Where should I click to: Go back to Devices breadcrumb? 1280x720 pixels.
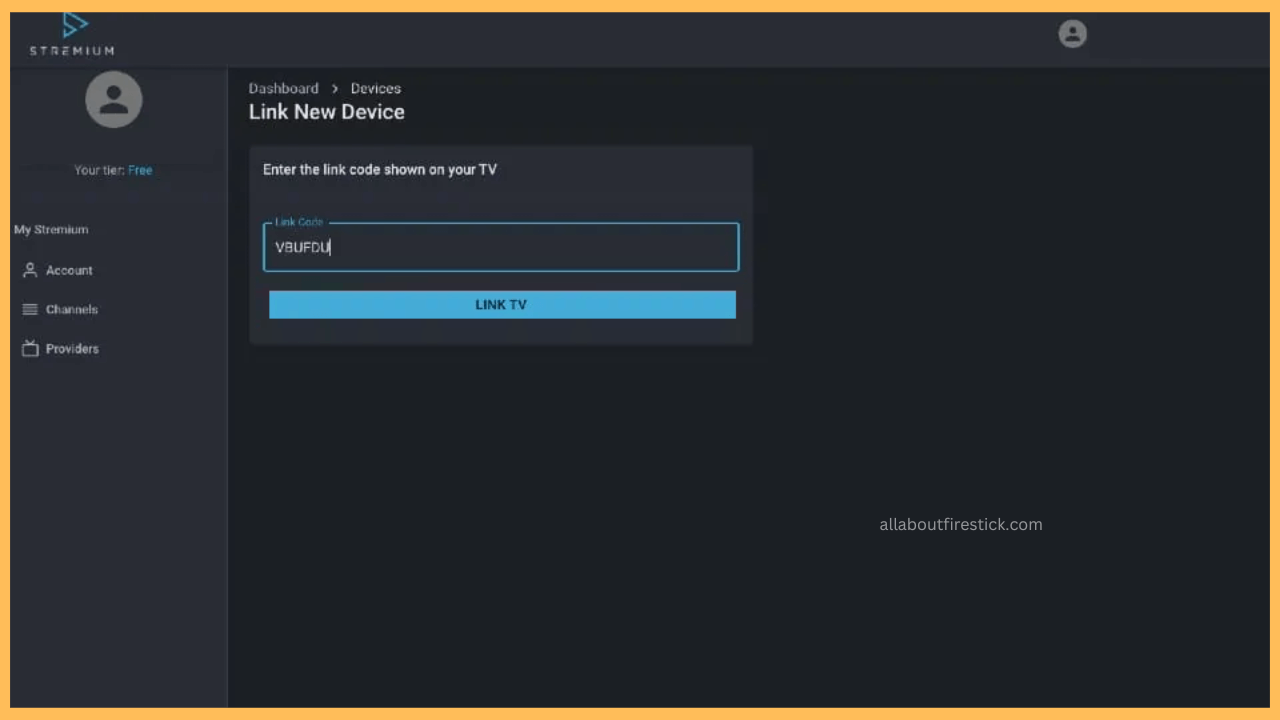(375, 88)
